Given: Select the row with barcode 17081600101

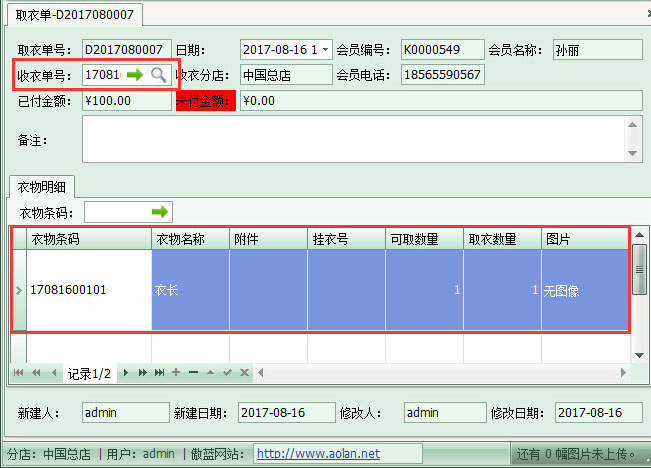Looking at the screenshot, I should (x=88, y=290).
